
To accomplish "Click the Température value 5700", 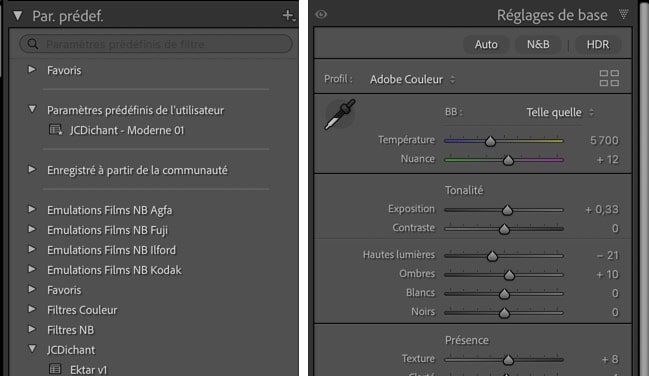I will coord(604,140).
